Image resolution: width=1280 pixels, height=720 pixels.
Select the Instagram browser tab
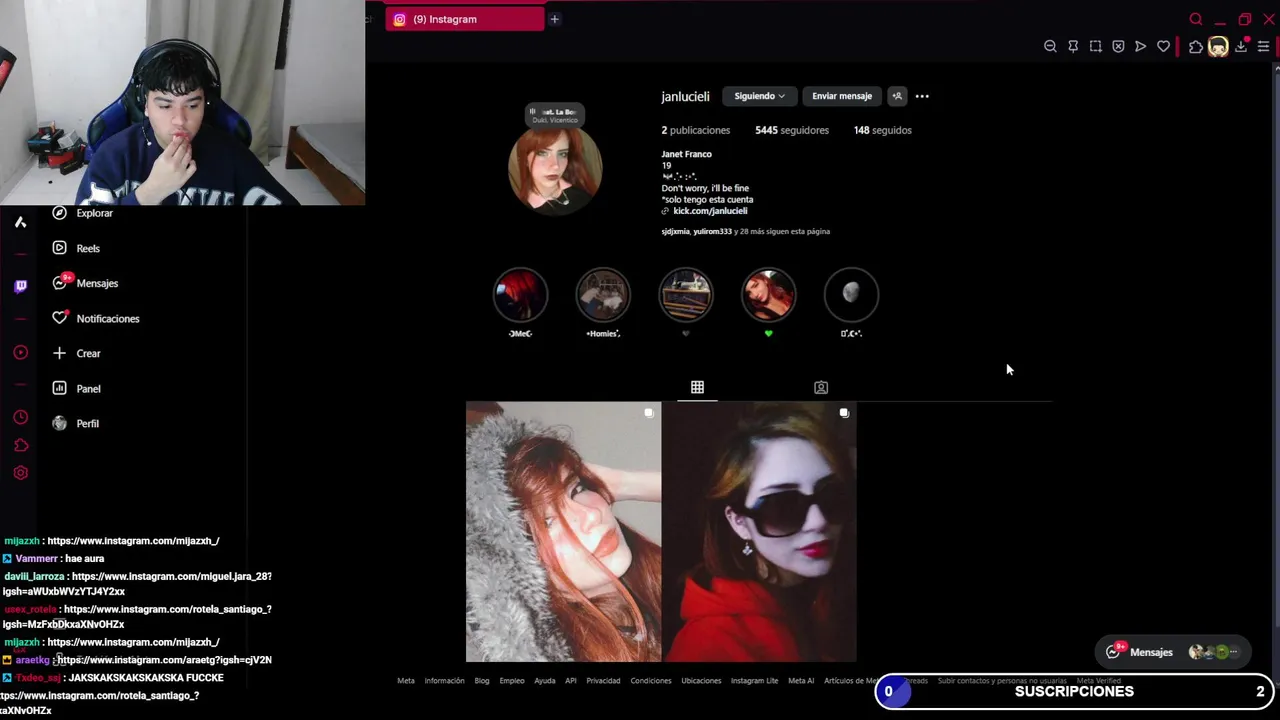465,19
